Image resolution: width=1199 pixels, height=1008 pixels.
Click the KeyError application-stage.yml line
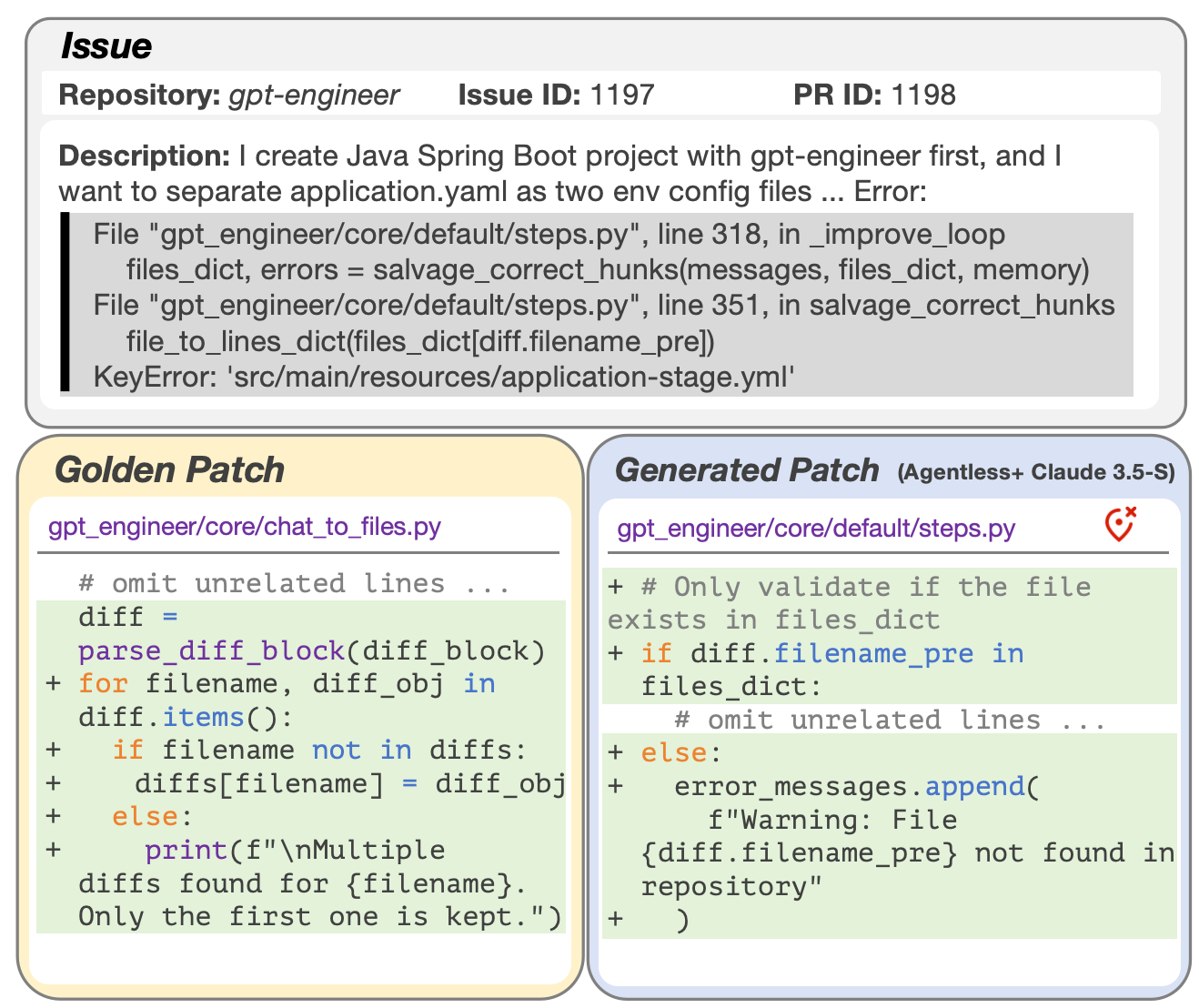click(x=444, y=377)
